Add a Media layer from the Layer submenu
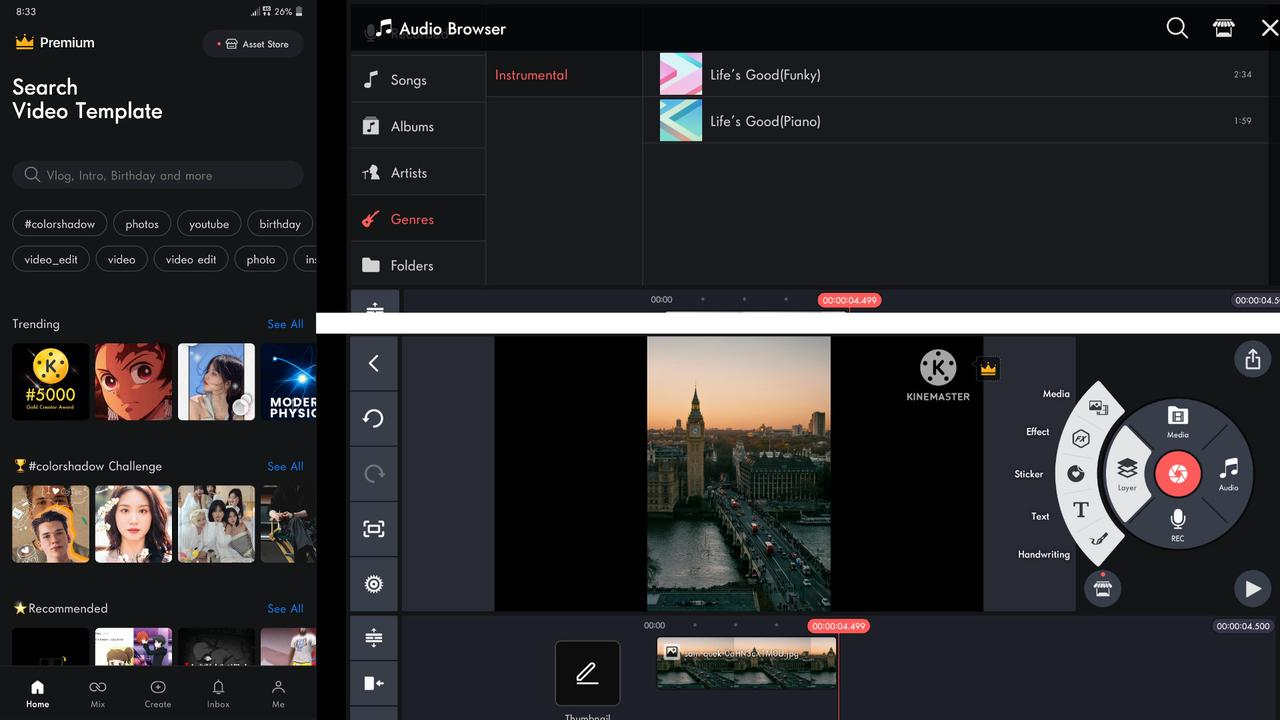The image size is (1280, 720). [1097, 406]
